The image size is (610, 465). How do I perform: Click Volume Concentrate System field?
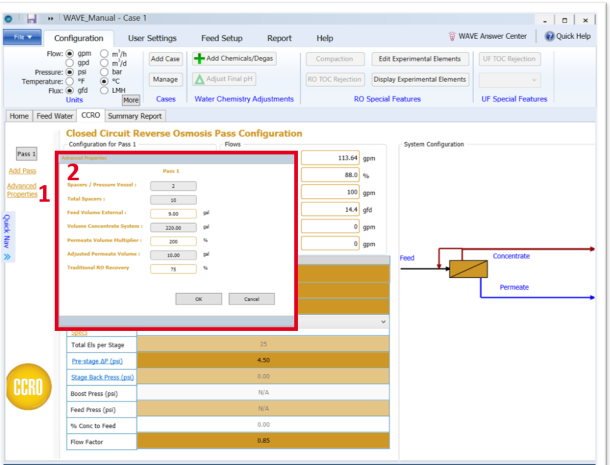(x=173, y=228)
